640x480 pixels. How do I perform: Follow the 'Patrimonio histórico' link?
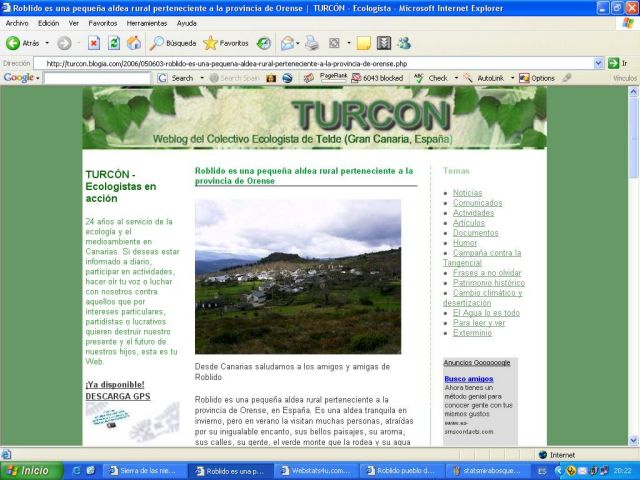pos(488,283)
